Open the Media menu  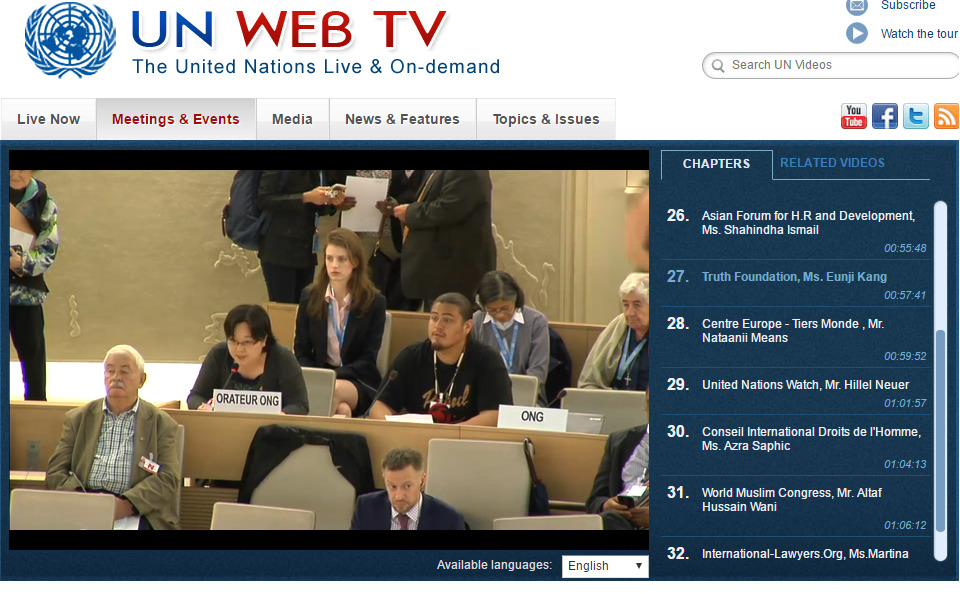(x=292, y=119)
